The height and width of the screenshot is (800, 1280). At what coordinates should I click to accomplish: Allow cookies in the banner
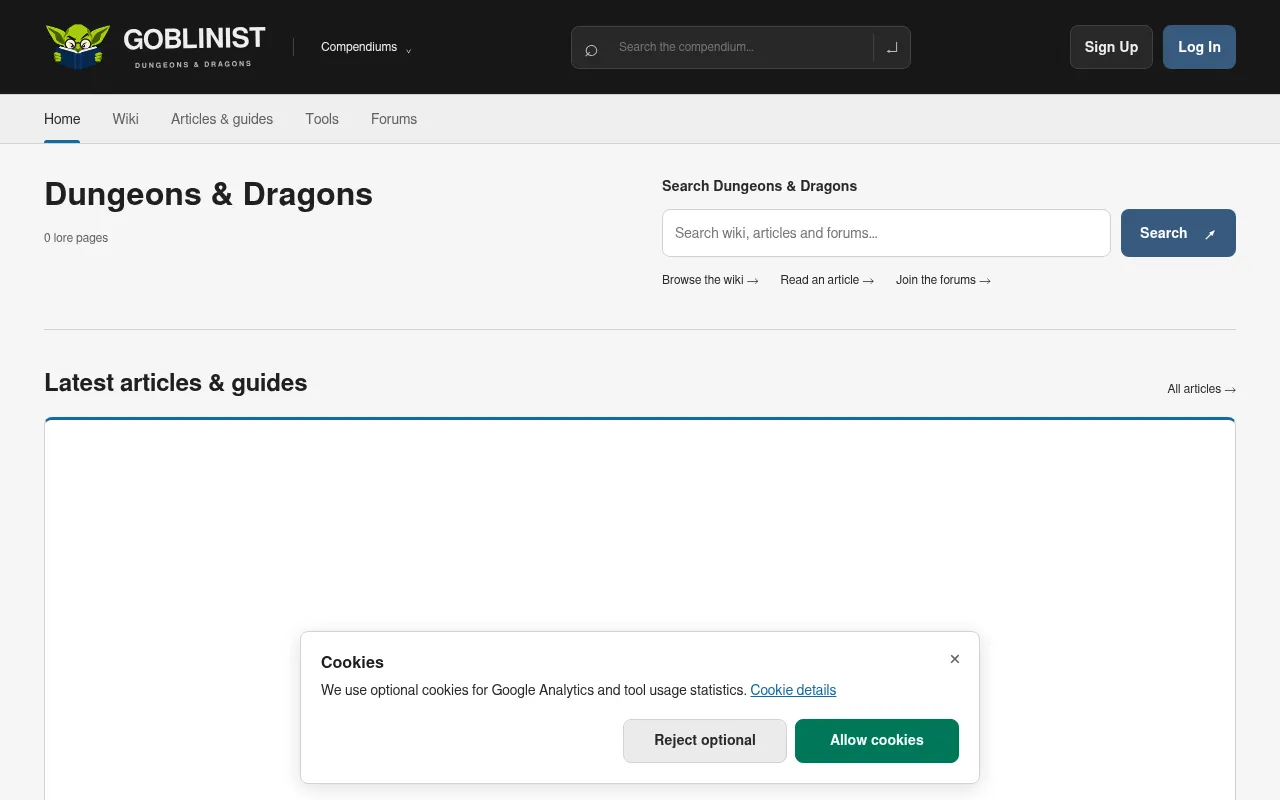877,741
